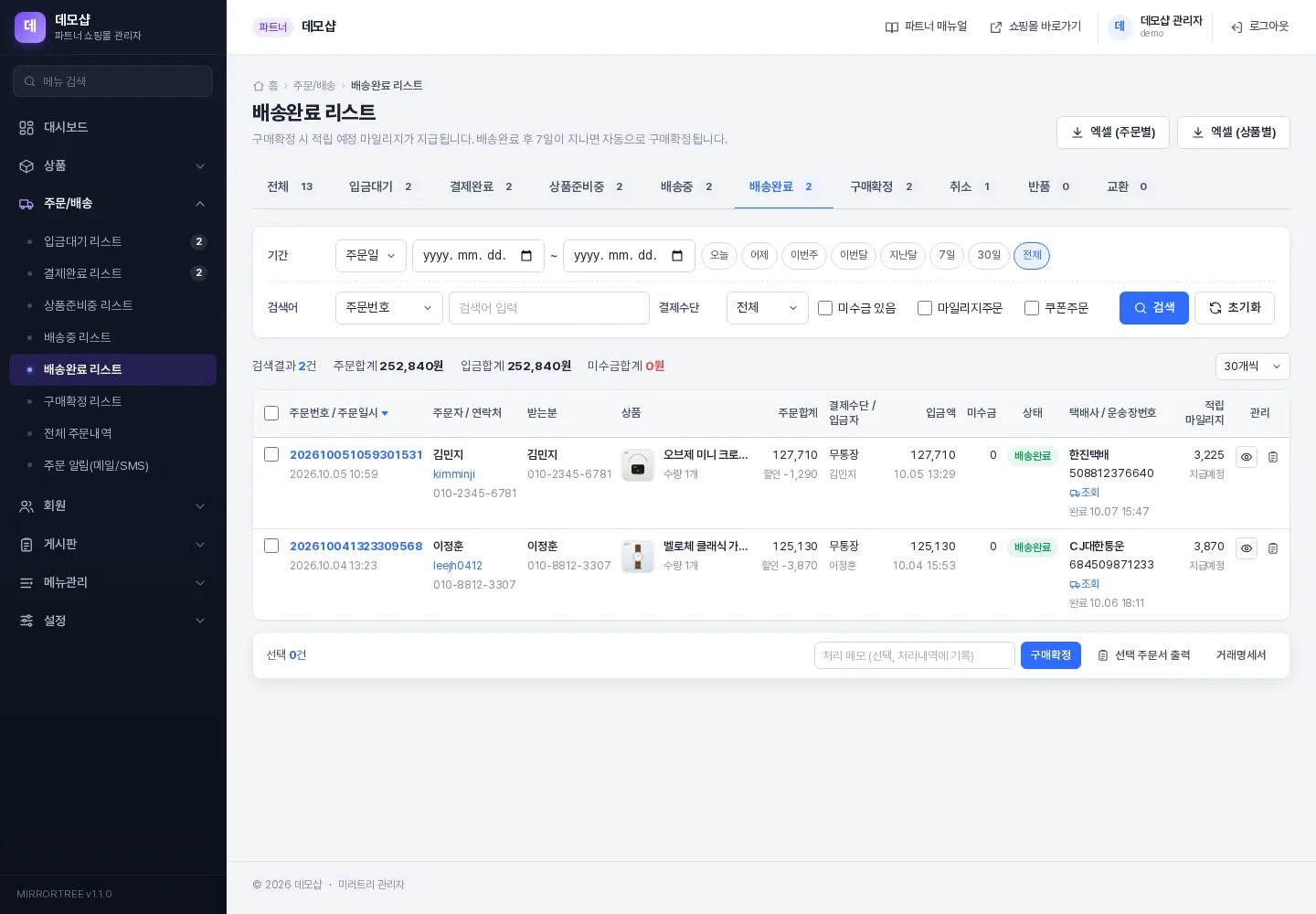The height and width of the screenshot is (914, 1316).
Task: Click the 검색어 입력 text field
Action: [549, 308]
